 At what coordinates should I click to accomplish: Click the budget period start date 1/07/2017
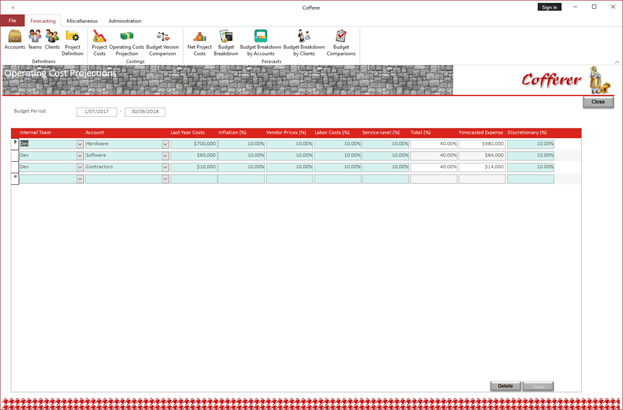click(97, 112)
